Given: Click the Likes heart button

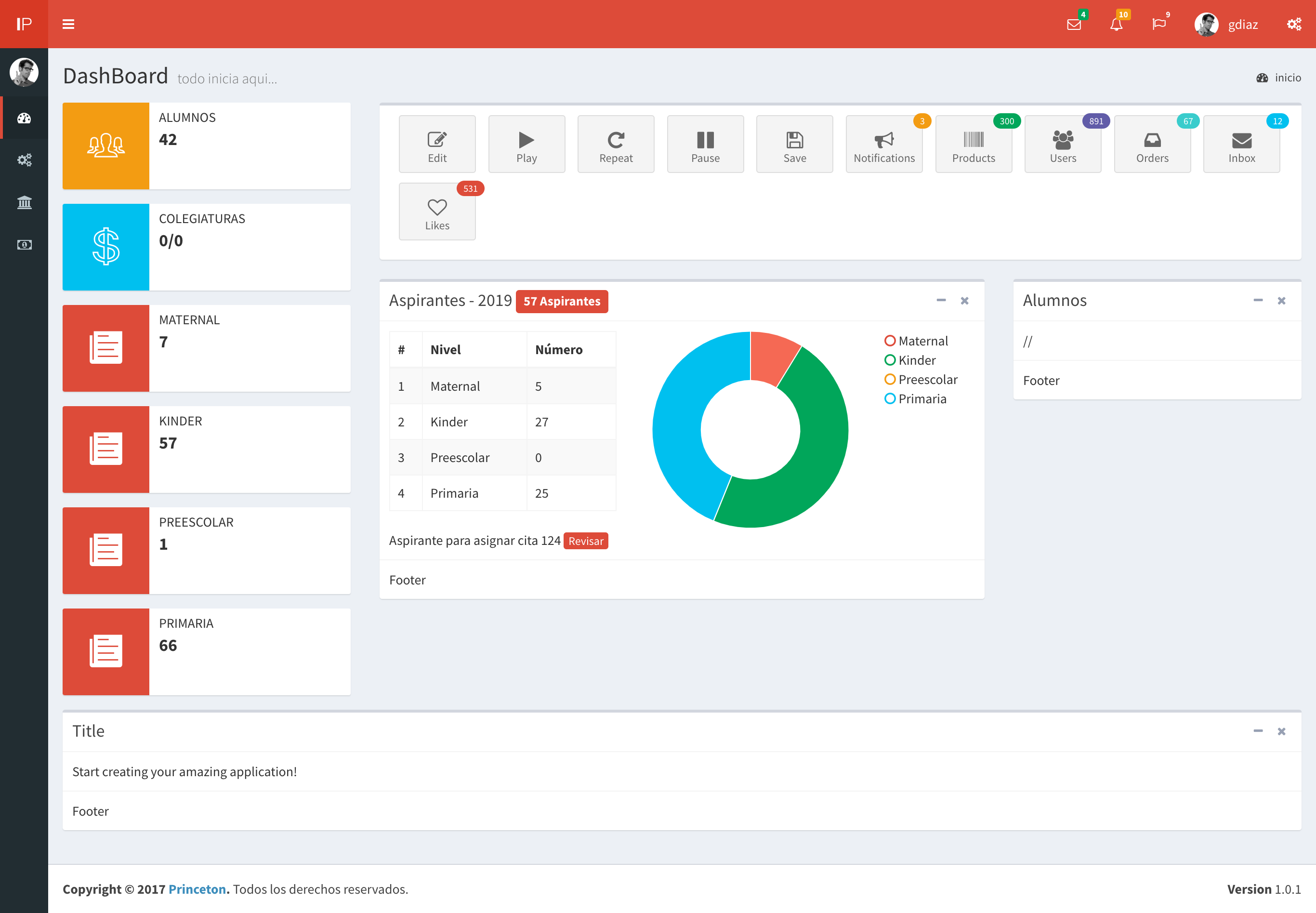Looking at the screenshot, I should pos(437,212).
